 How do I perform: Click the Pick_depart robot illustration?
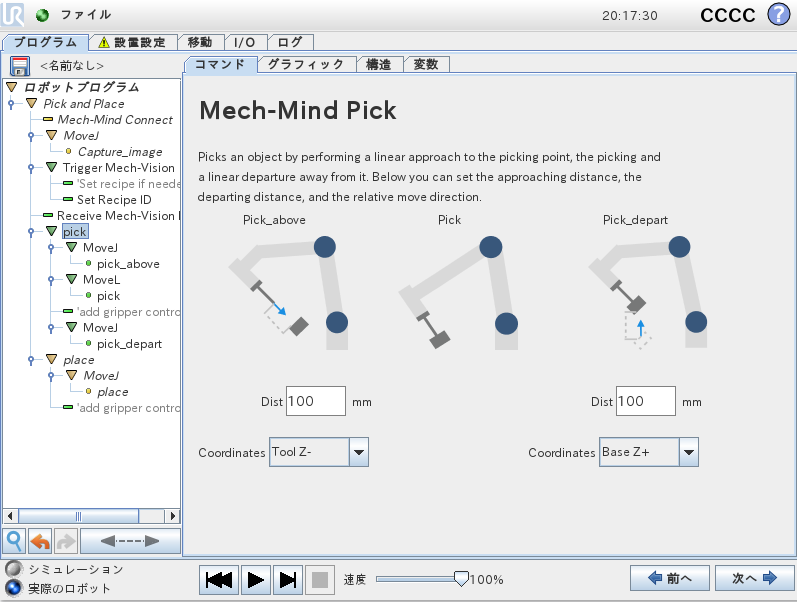[x=648, y=292]
